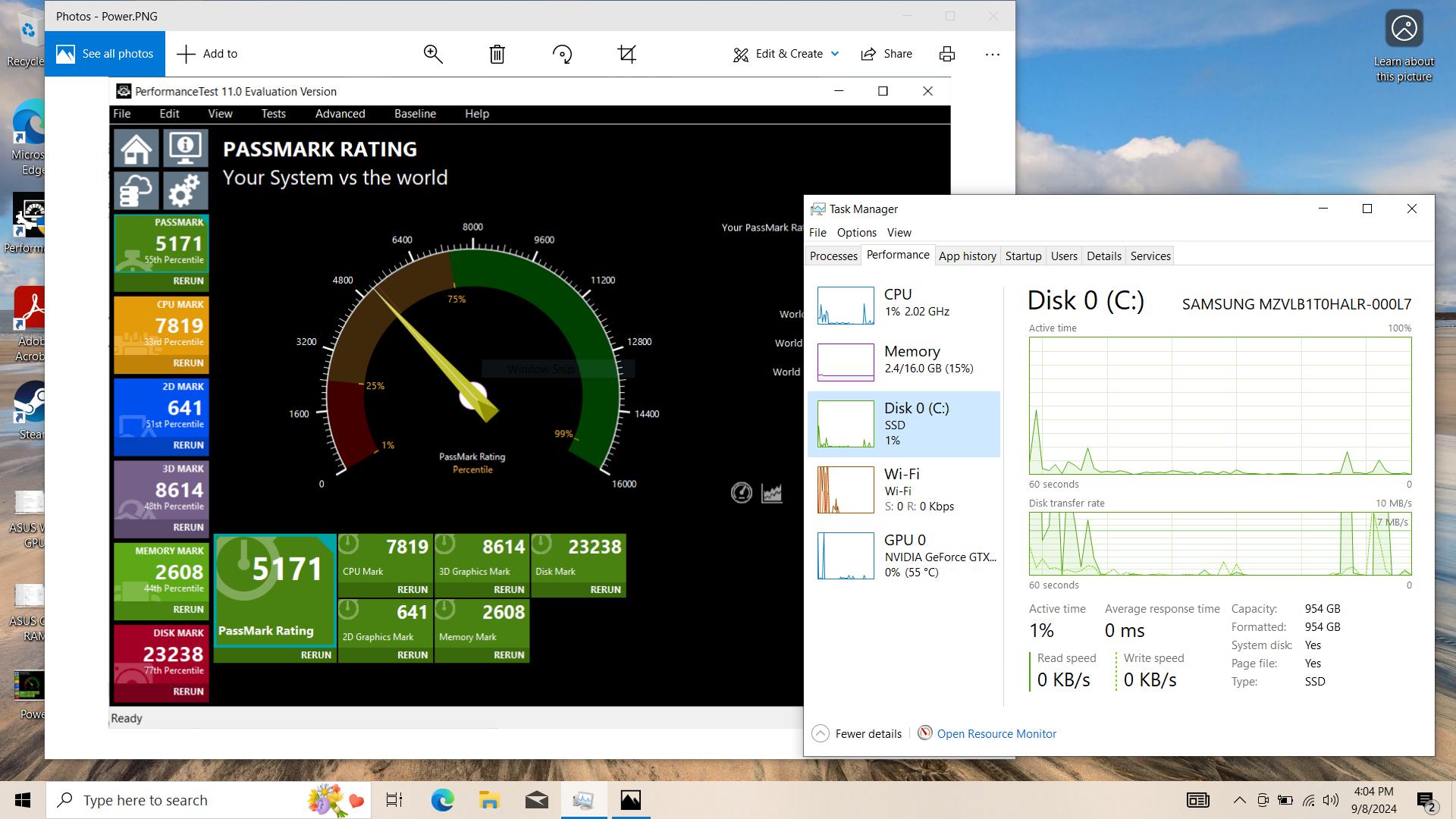Screen dimensions: 1456x819
Task: Click the Average response time 0 ms value
Action: pyautogui.click(x=1125, y=630)
